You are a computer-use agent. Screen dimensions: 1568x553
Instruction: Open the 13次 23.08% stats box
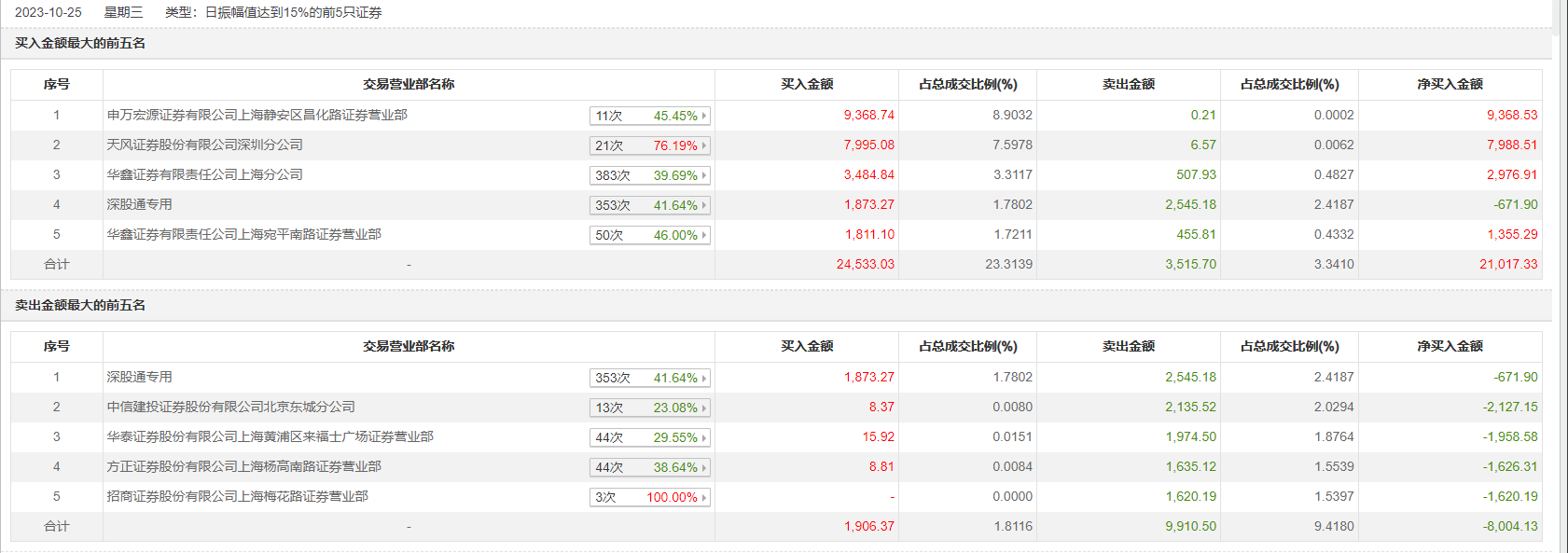click(x=650, y=408)
